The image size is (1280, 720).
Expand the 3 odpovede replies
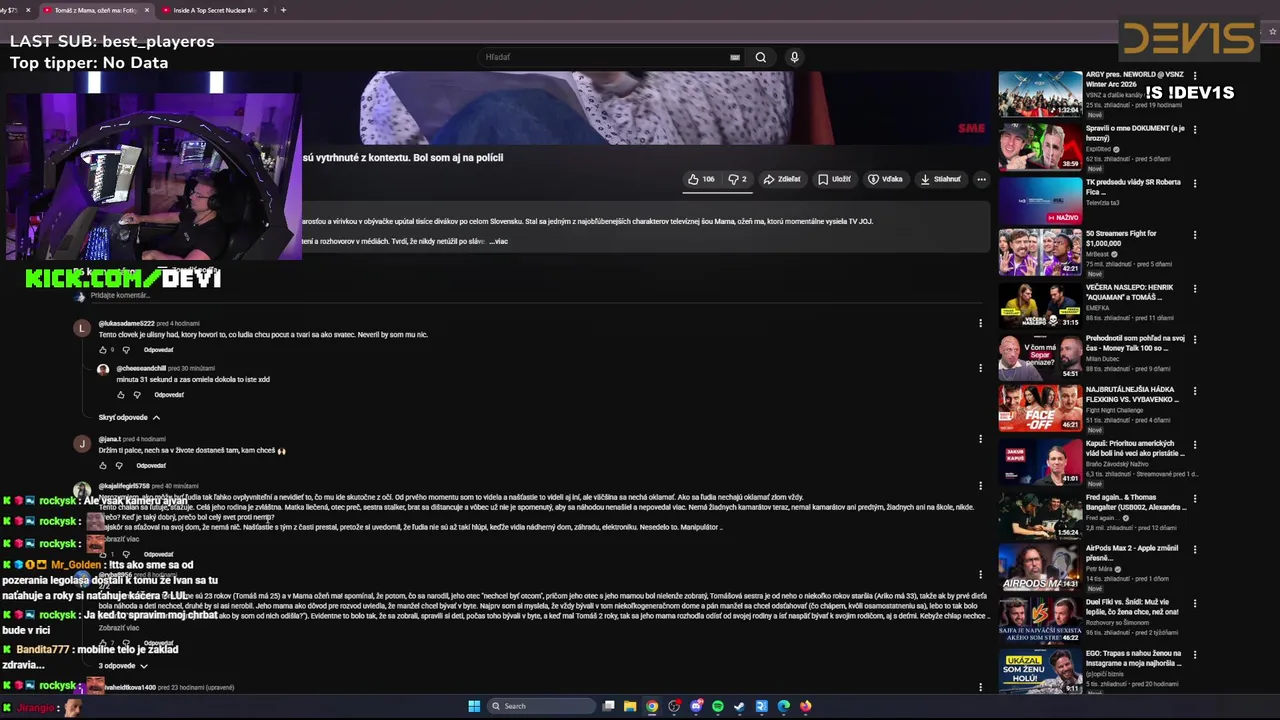click(123, 665)
